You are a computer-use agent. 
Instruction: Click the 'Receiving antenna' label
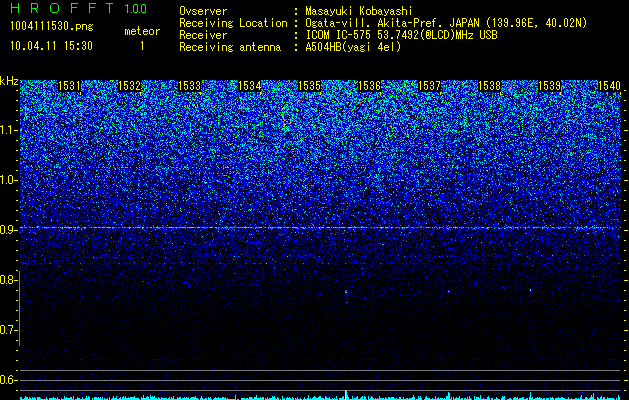tap(230, 47)
